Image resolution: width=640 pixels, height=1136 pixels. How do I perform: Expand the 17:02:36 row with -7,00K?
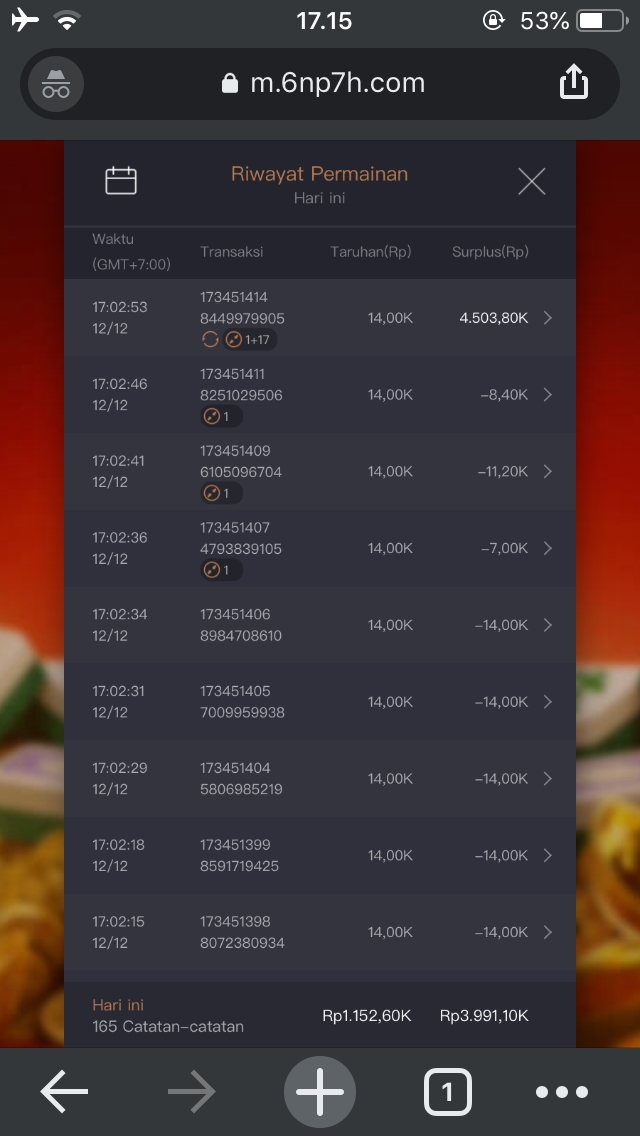click(547, 548)
